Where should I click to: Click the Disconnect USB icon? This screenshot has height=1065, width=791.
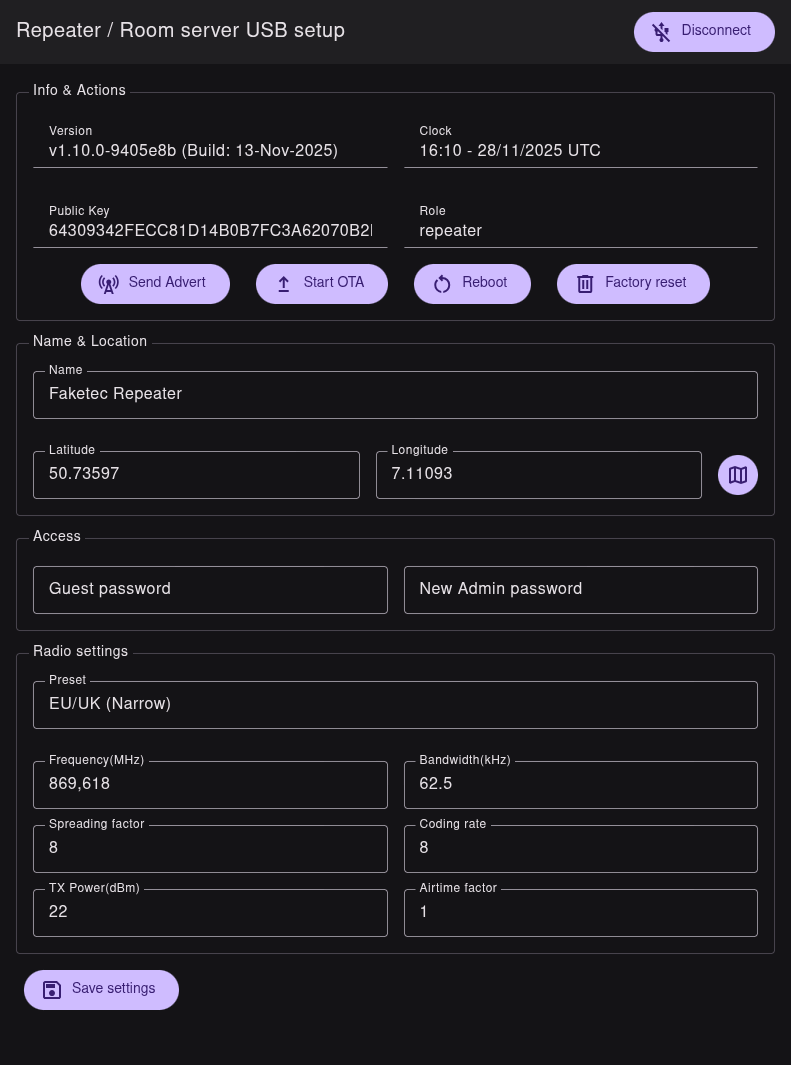click(661, 32)
